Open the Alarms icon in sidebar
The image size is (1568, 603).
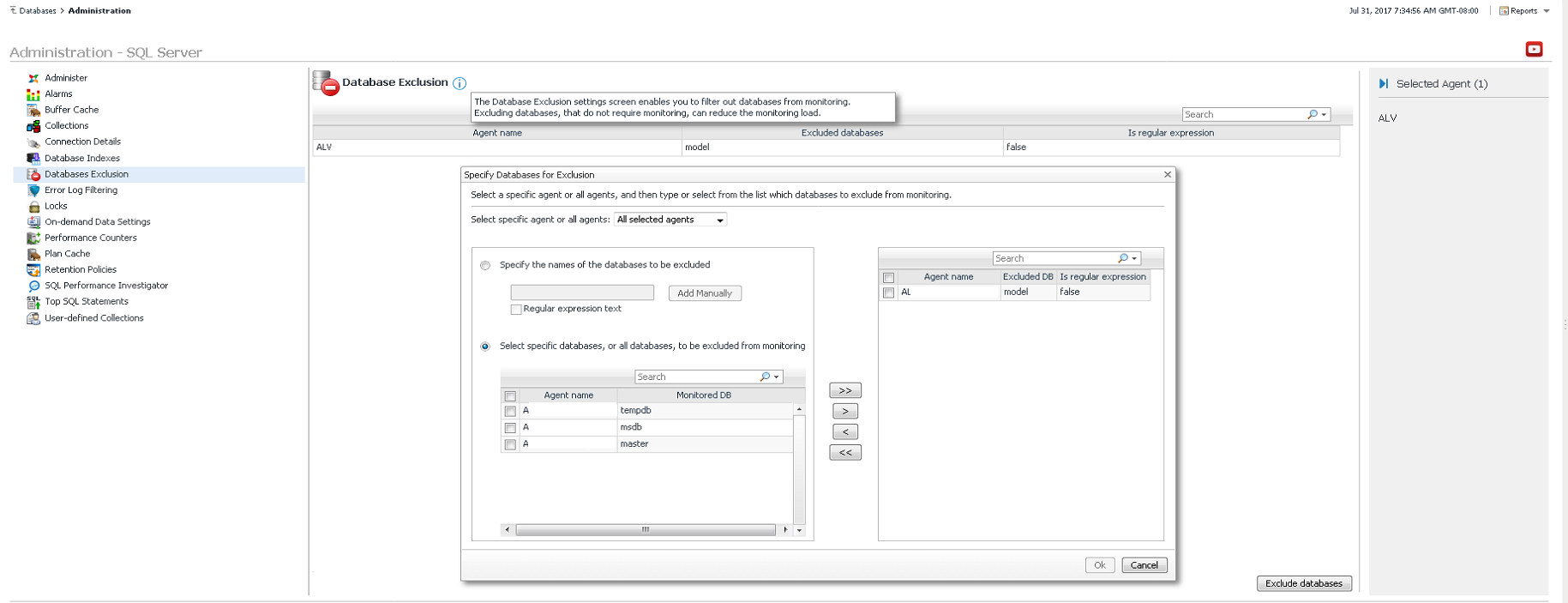click(33, 94)
